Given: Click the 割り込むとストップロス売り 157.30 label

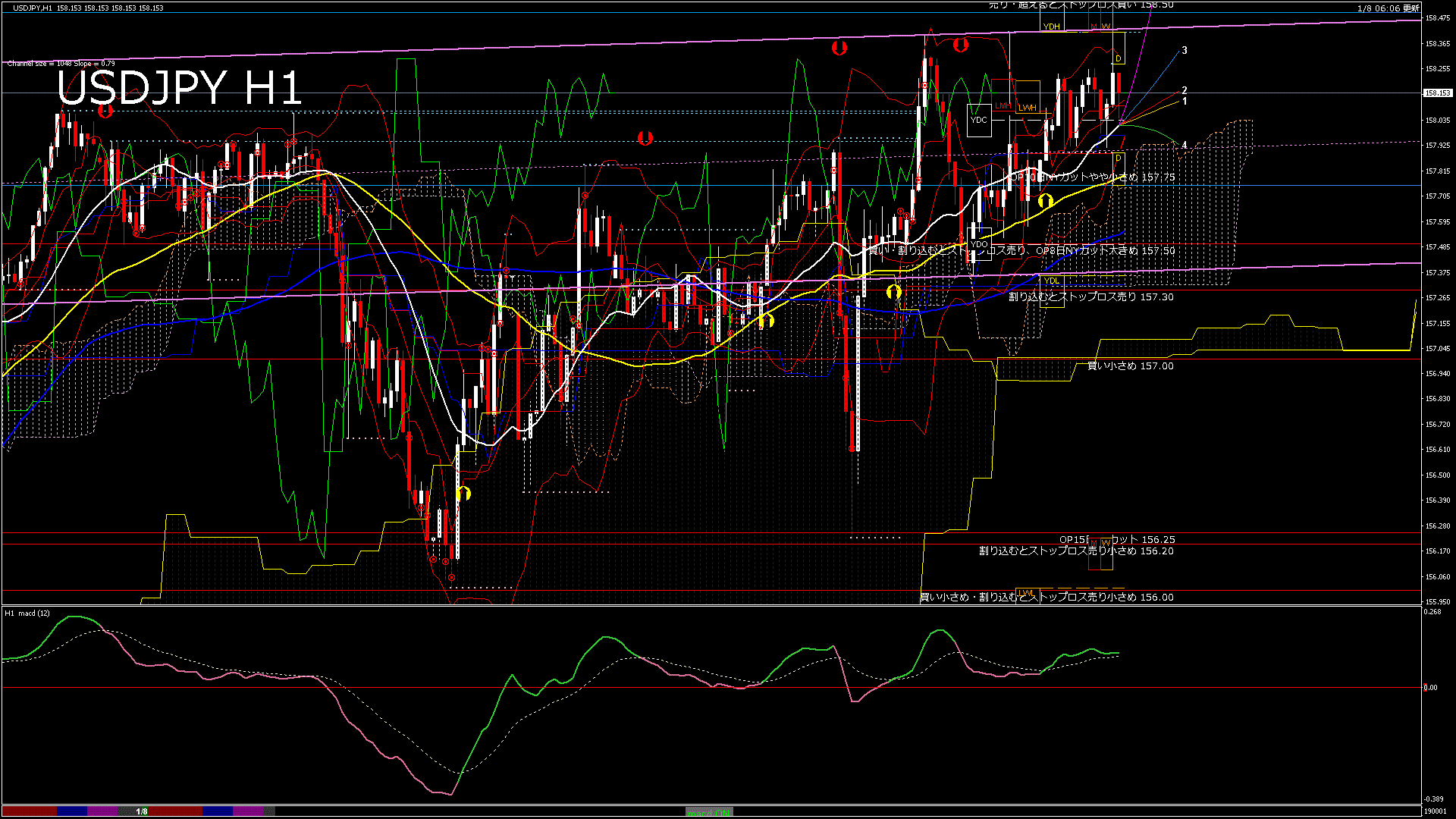Looking at the screenshot, I should coord(1091,297).
